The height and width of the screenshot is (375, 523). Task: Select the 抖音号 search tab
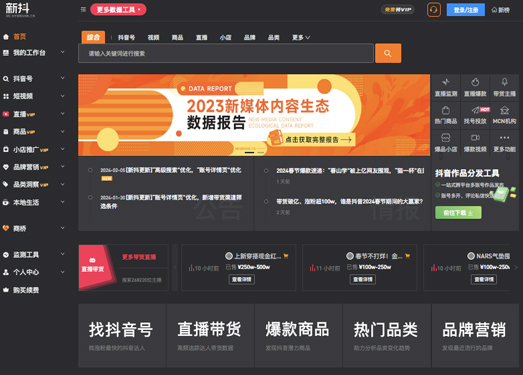(x=126, y=38)
